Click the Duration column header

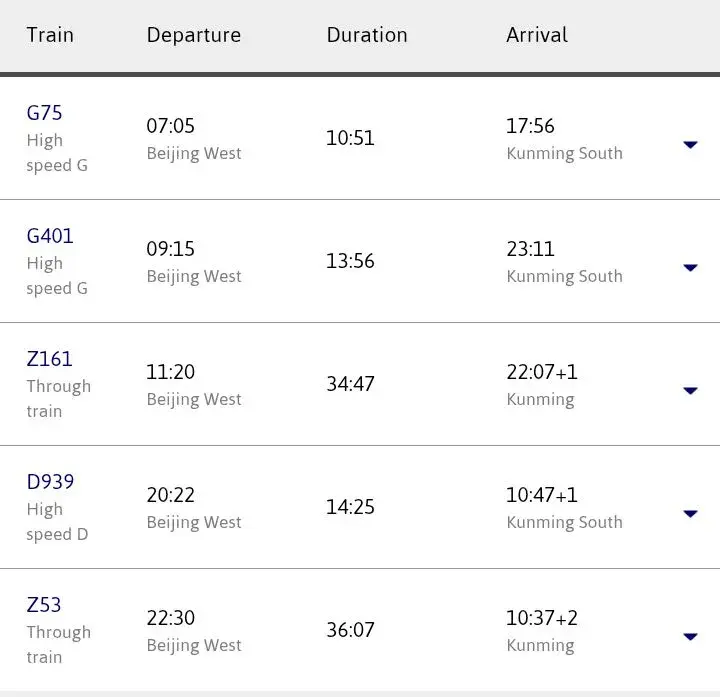click(x=367, y=35)
